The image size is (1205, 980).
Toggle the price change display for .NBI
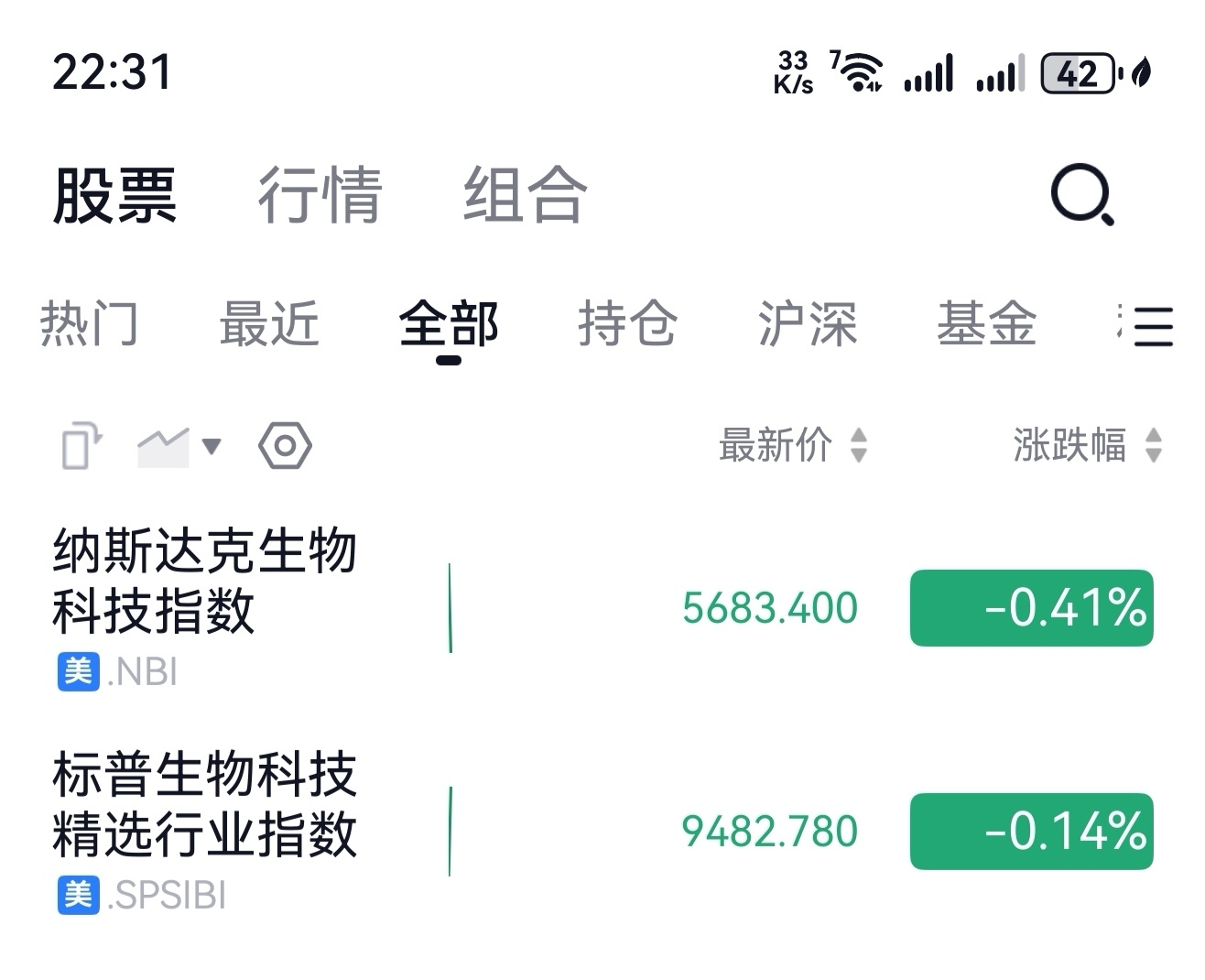click(1031, 607)
